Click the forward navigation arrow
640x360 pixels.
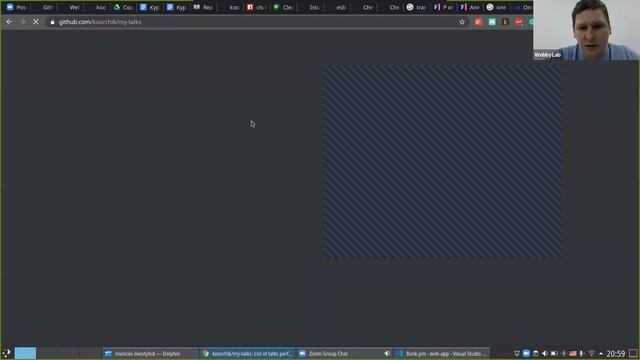click(x=22, y=22)
